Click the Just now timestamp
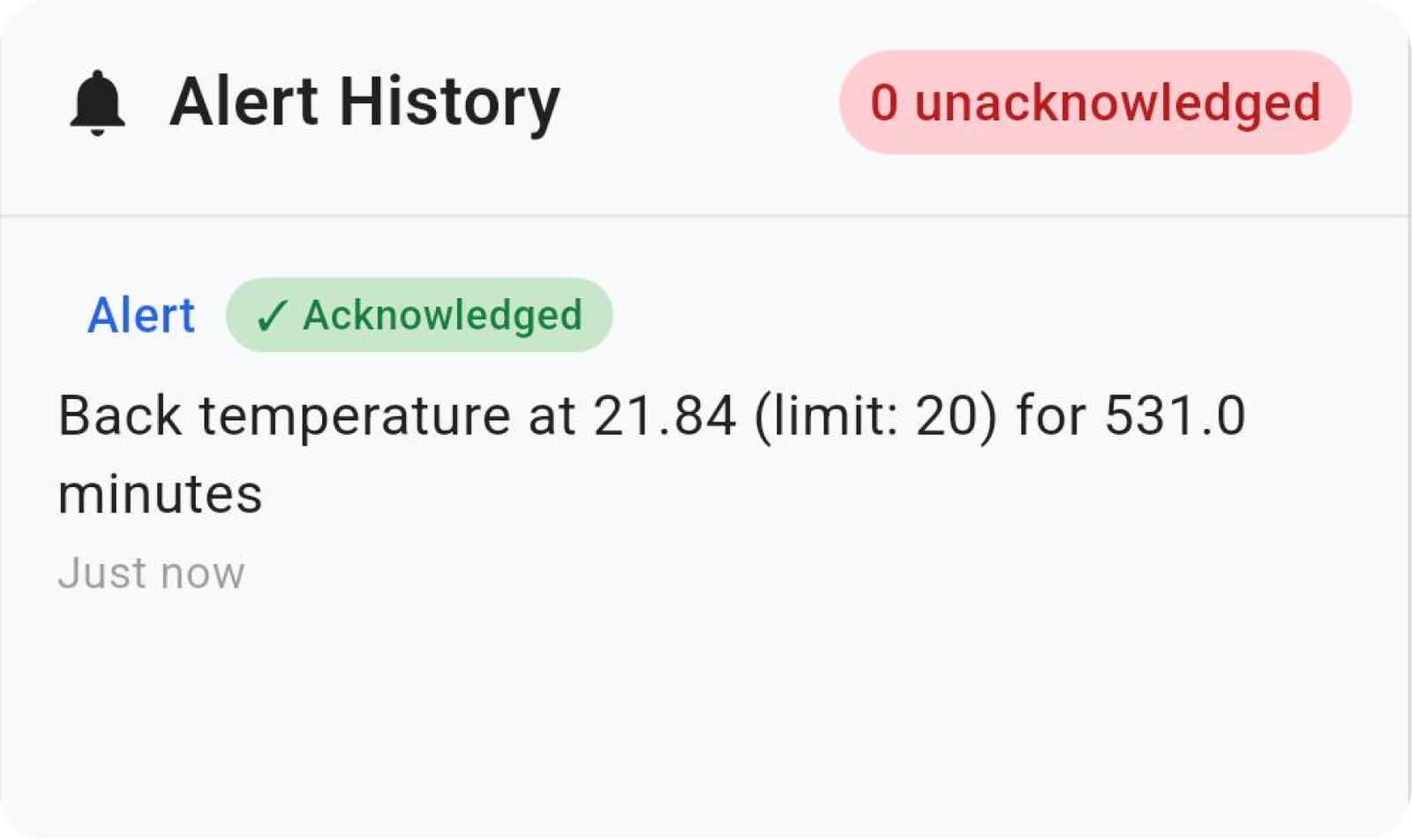 click(151, 573)
